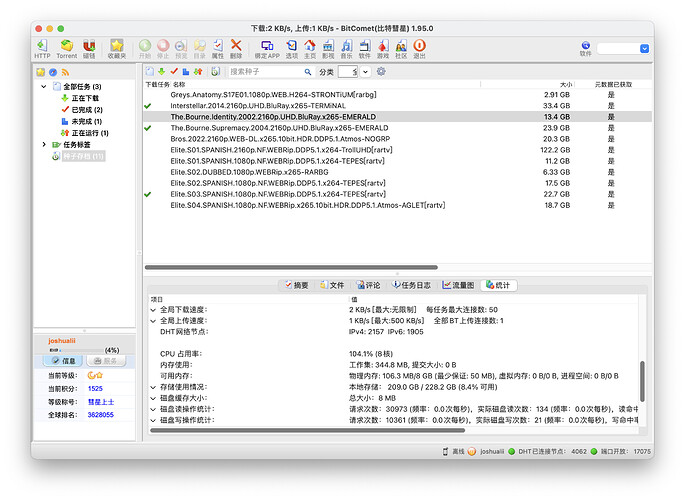
Task: Click the 属性 properties toolbar icon
Action: point(218,48)
